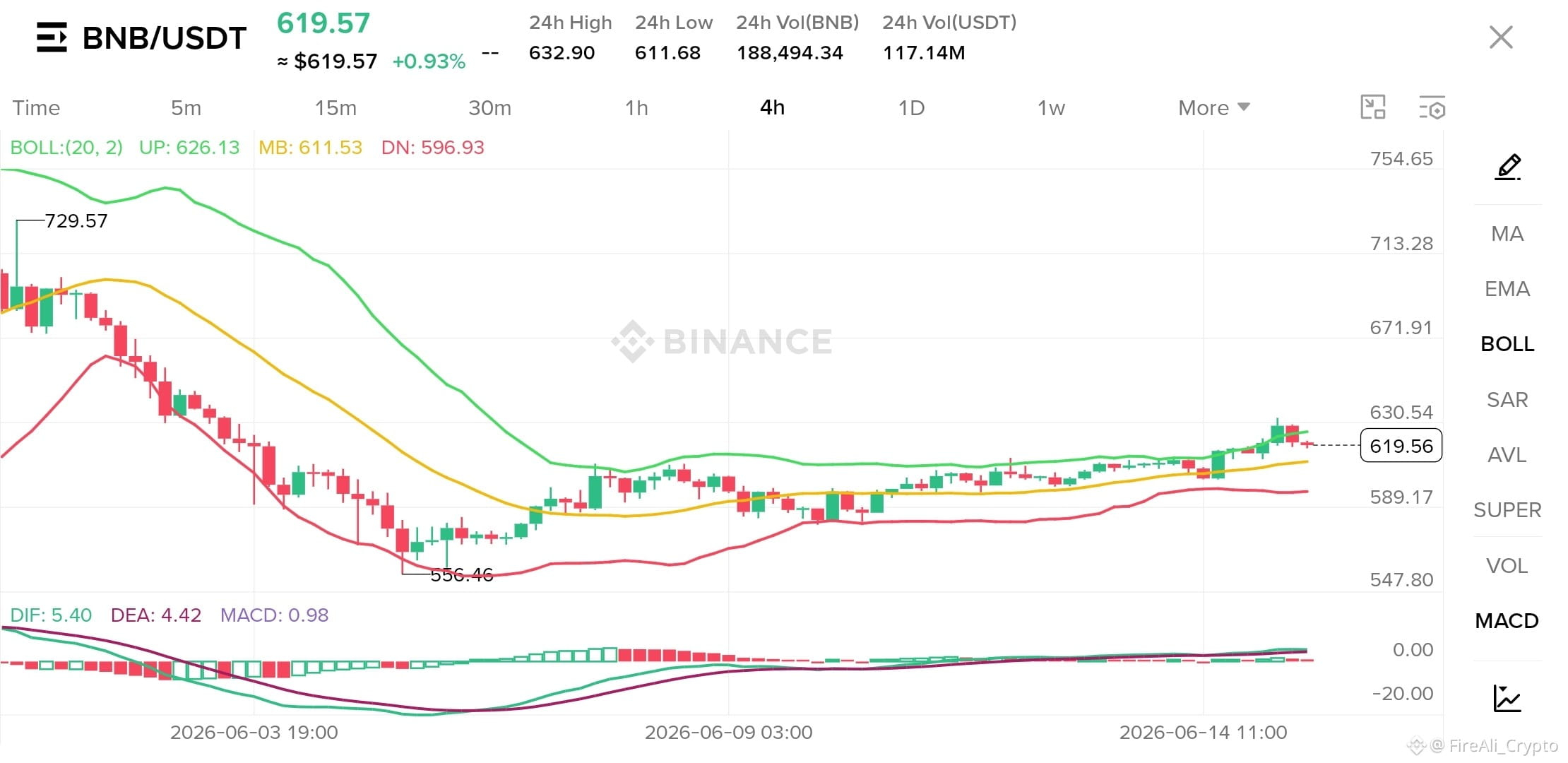Toggle the EMA indicator
Image resolution: width=1568 pixels, height=763 pixels.
click(x=1507, y=289)
